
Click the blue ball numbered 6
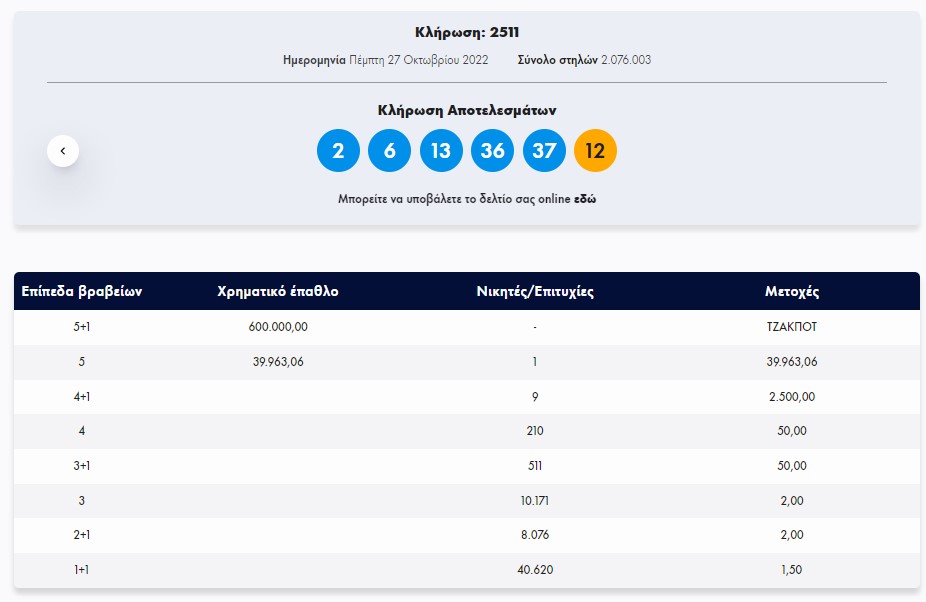(x=390, y=151)
